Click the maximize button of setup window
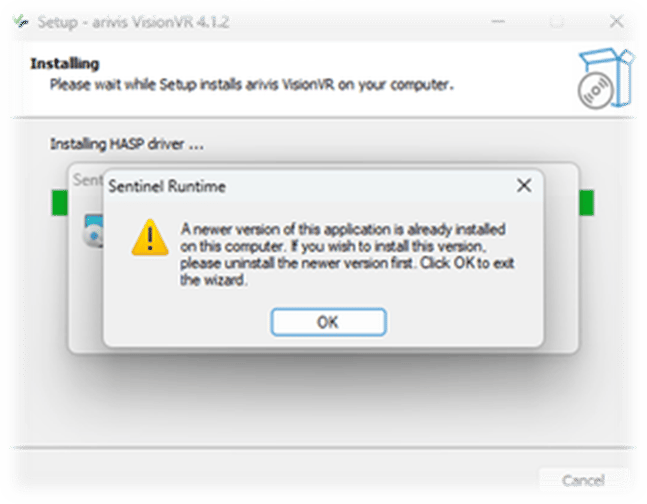This screenshot has width=647, height=504. pyautogui.click(x=557, y=21)
